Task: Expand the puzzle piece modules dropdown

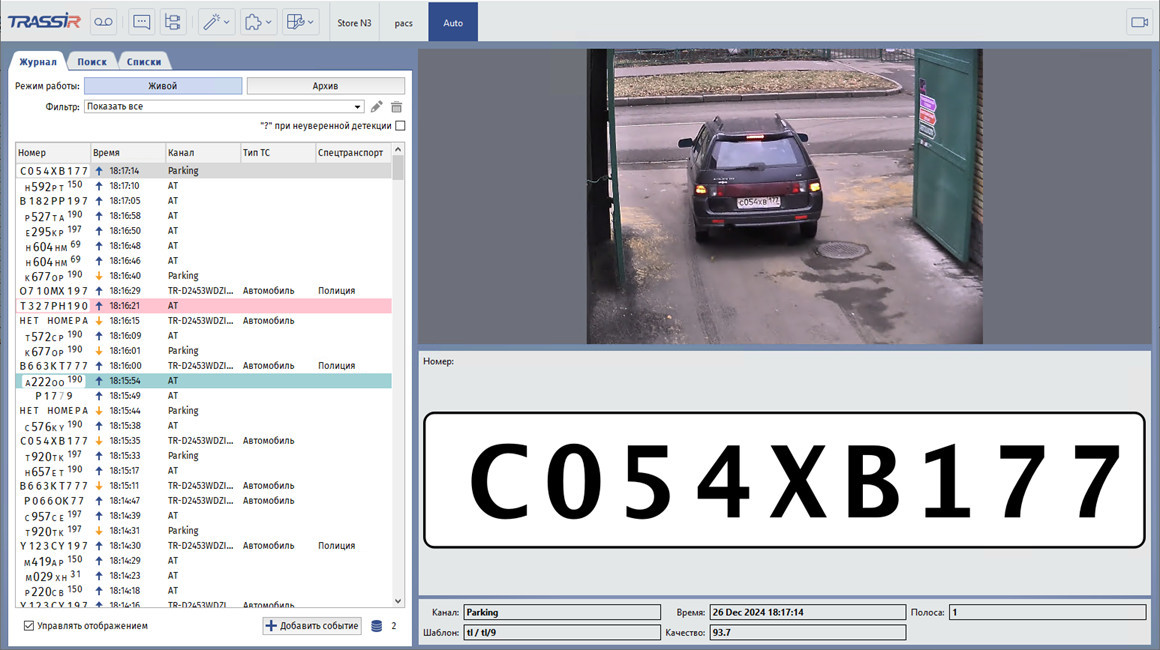Action: (x=258, y=22)
